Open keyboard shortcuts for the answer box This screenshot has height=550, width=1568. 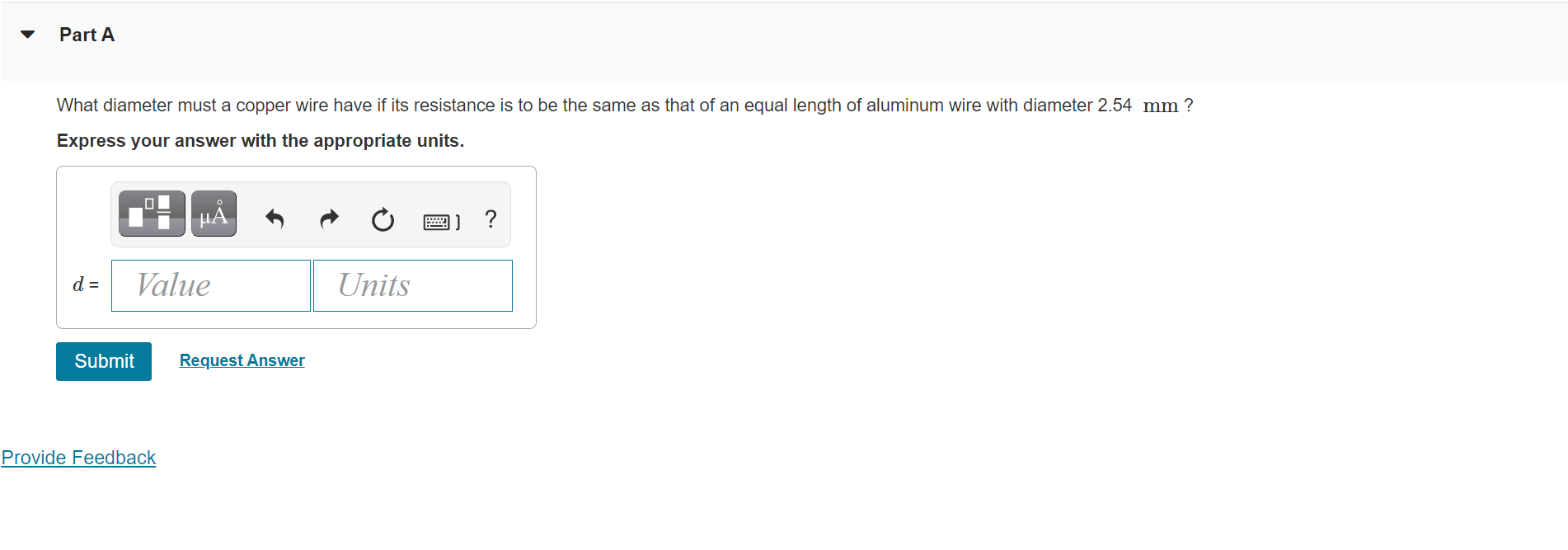click(439, 219)
